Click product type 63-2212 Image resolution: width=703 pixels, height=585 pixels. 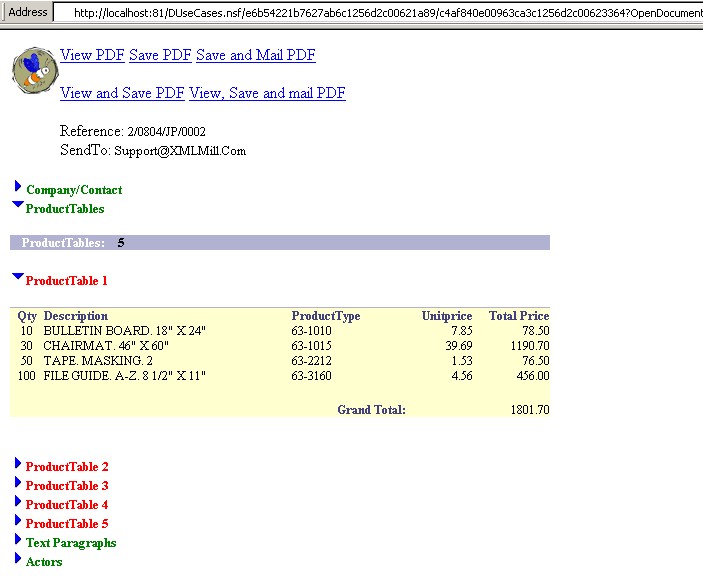(x=312, y=361)
